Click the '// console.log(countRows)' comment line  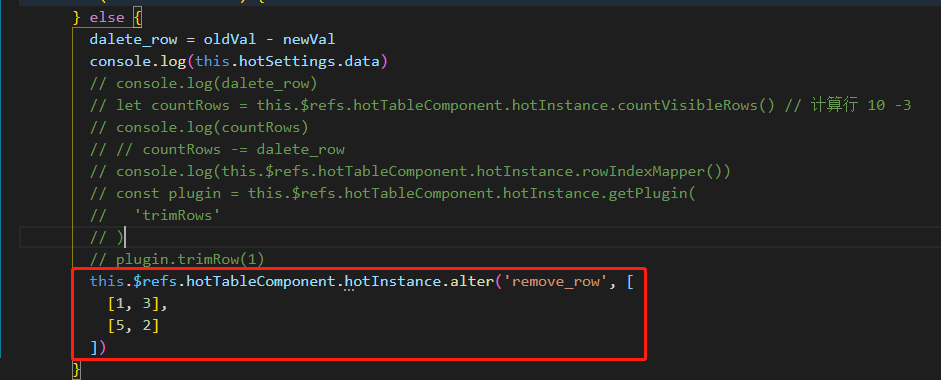[199, 127]
